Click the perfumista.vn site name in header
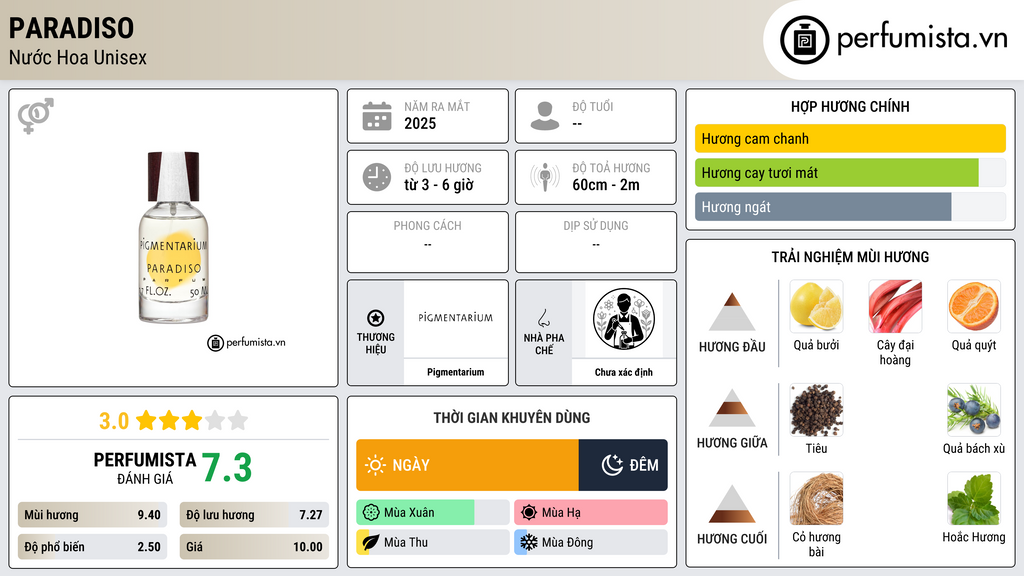1024x576 pixels. [922, 39]
